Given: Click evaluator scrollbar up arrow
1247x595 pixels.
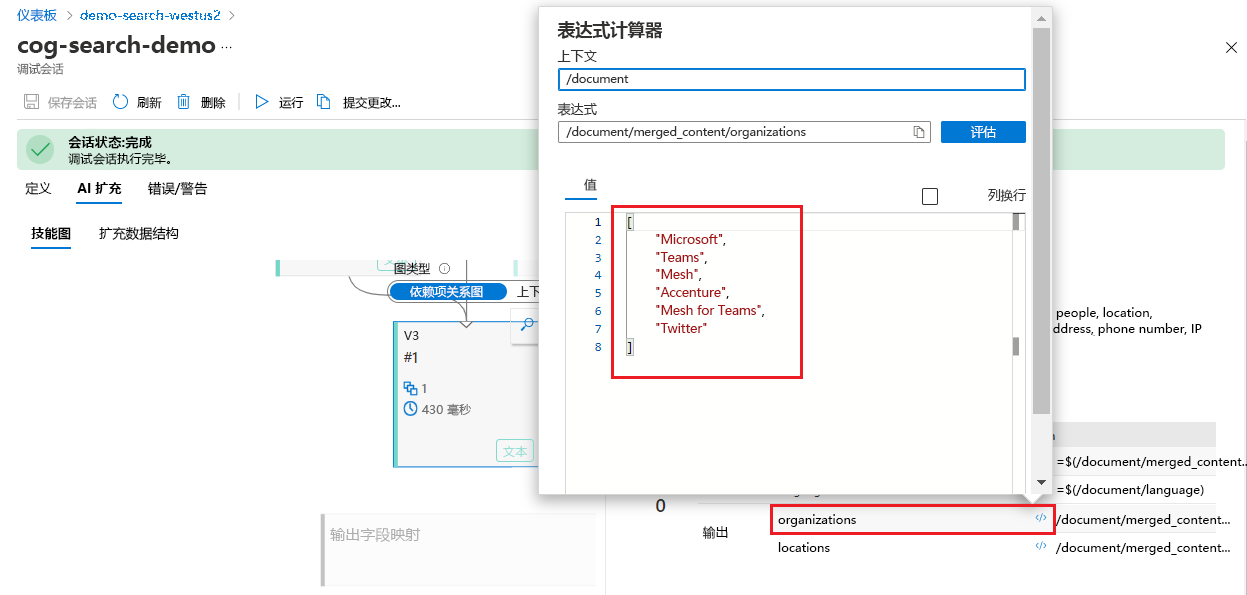Looking at the screenshot, I should coord(1042,18).
